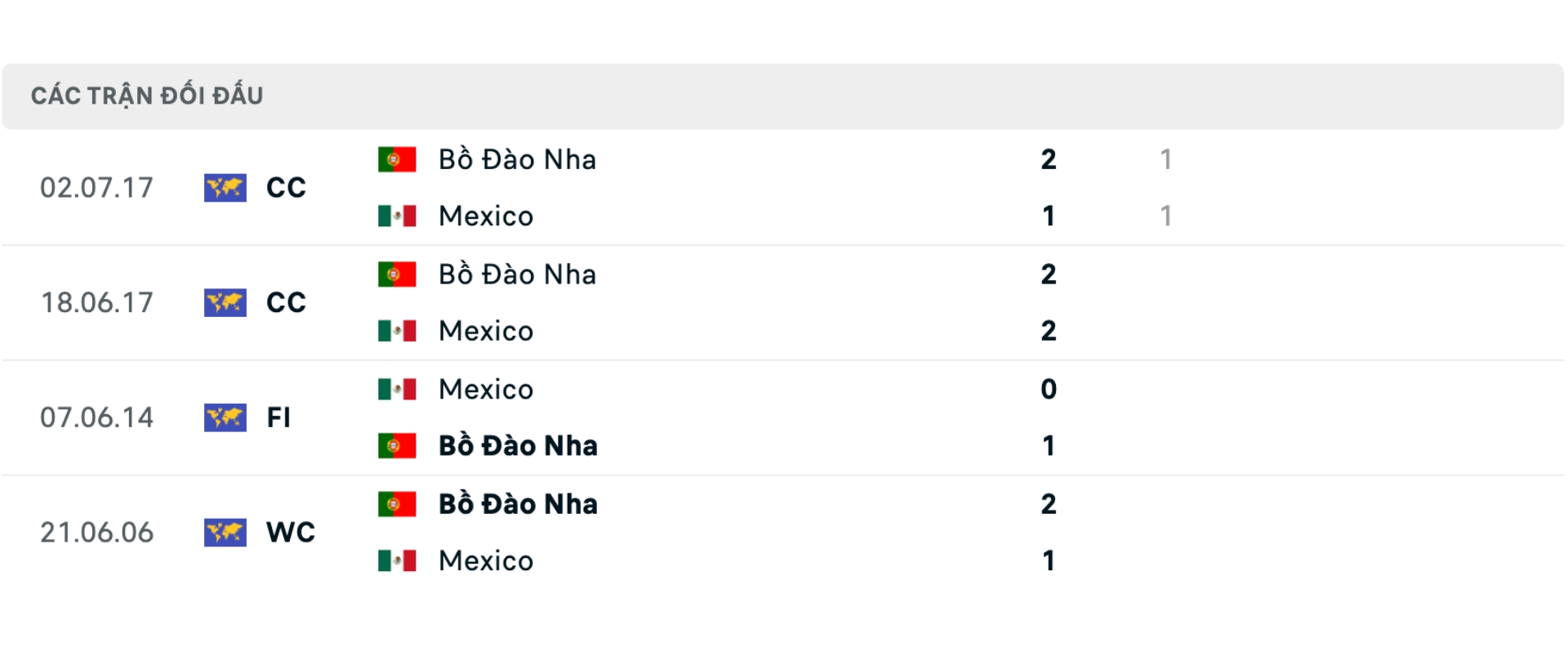Click world competition icon for 02.07.17 match

click(225, 188)
